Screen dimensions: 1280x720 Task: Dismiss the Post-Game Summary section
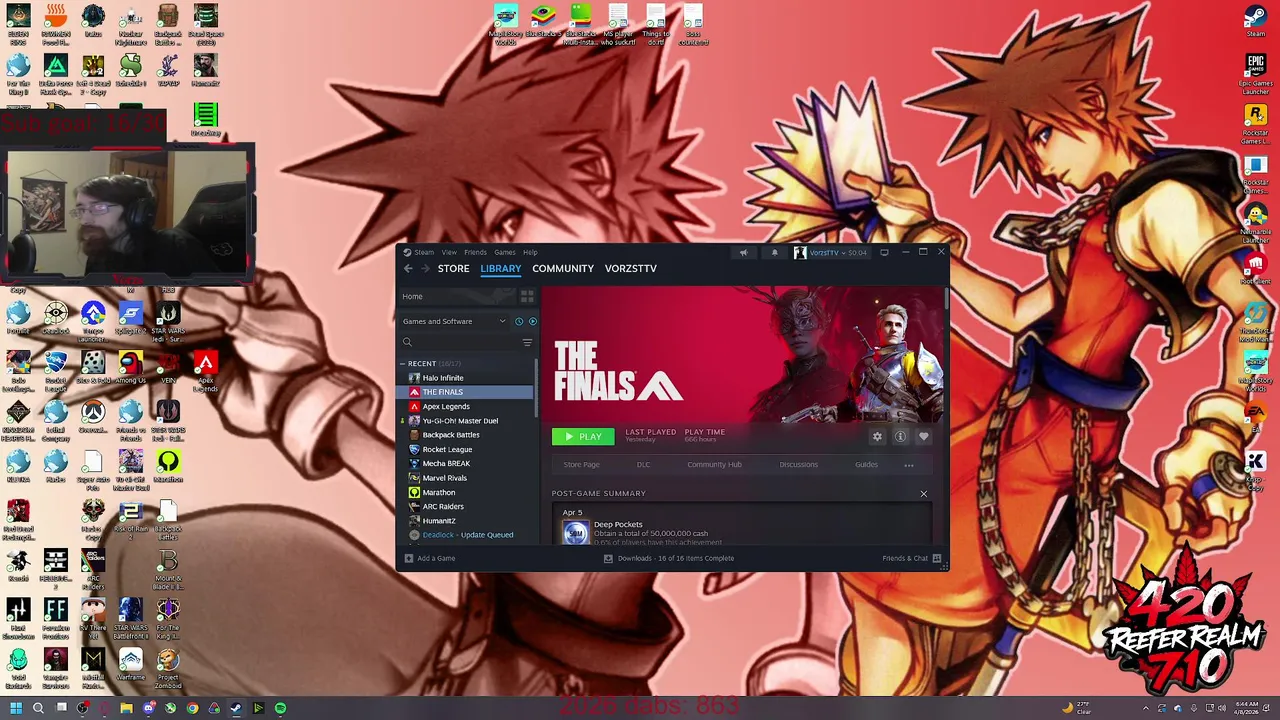click(923, 494)
